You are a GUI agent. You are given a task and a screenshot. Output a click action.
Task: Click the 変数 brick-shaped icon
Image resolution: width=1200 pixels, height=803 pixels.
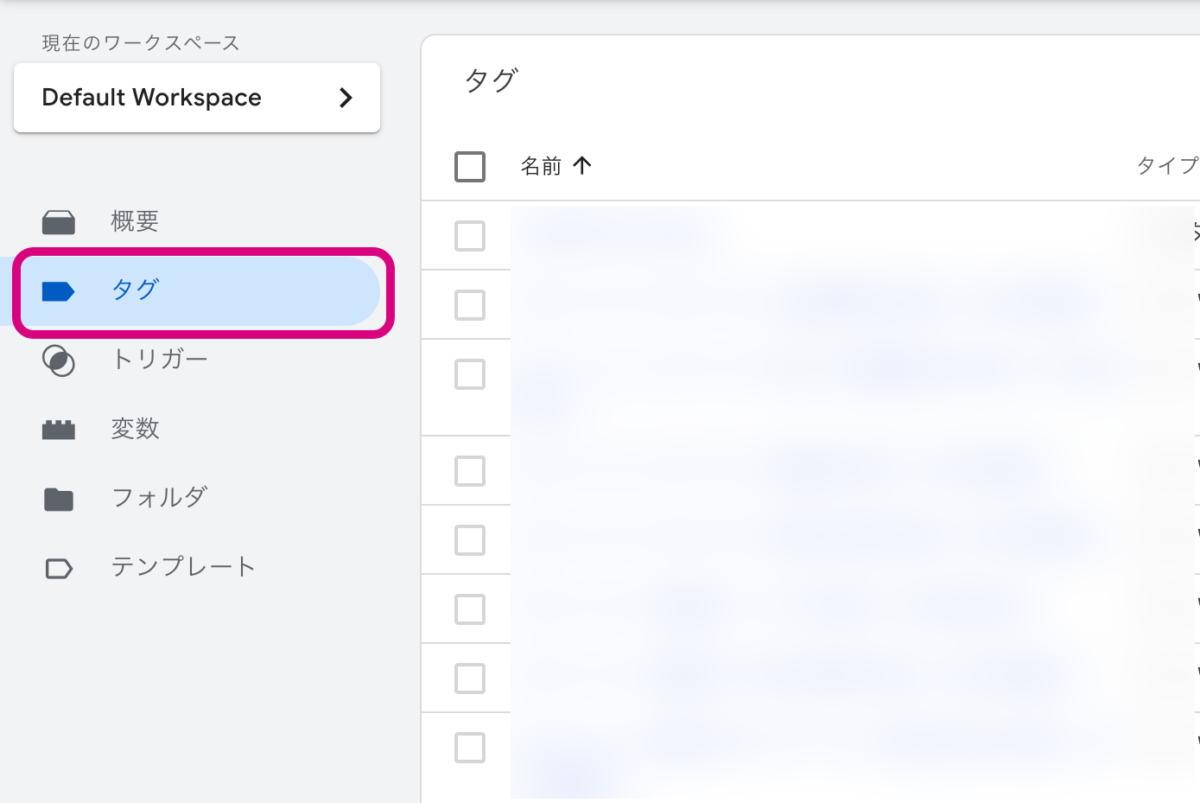[x=59, y=430]
